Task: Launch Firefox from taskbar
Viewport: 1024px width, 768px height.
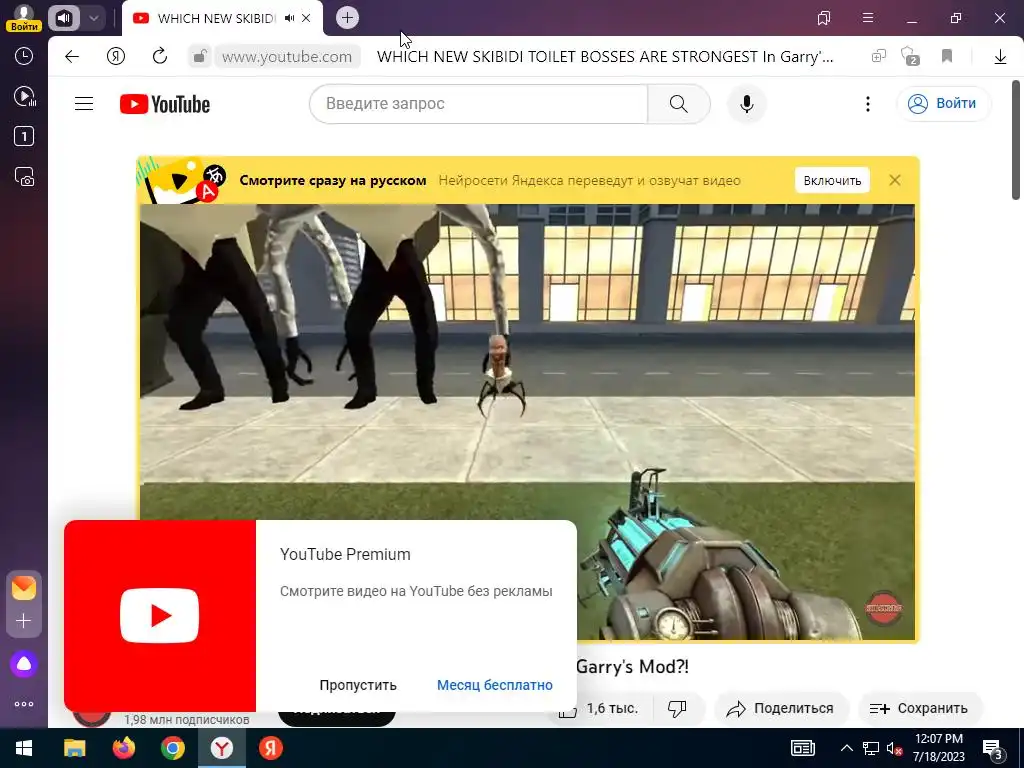Action: [123, 748]
